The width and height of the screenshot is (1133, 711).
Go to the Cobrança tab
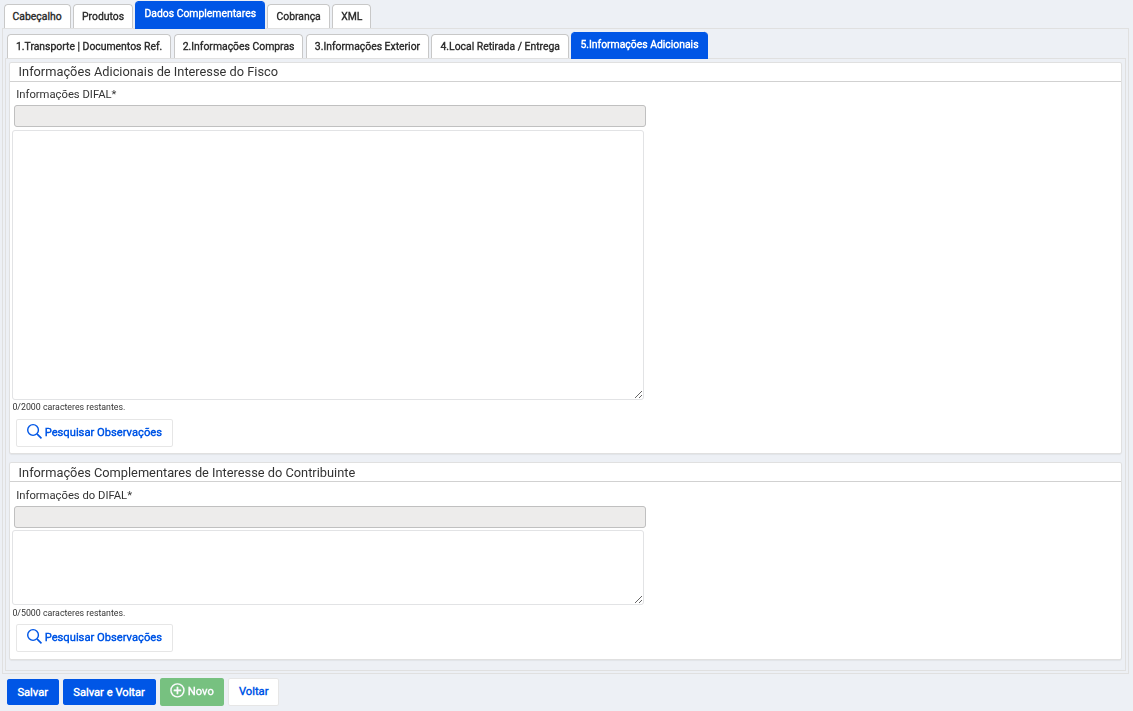[x=298, y=16]
